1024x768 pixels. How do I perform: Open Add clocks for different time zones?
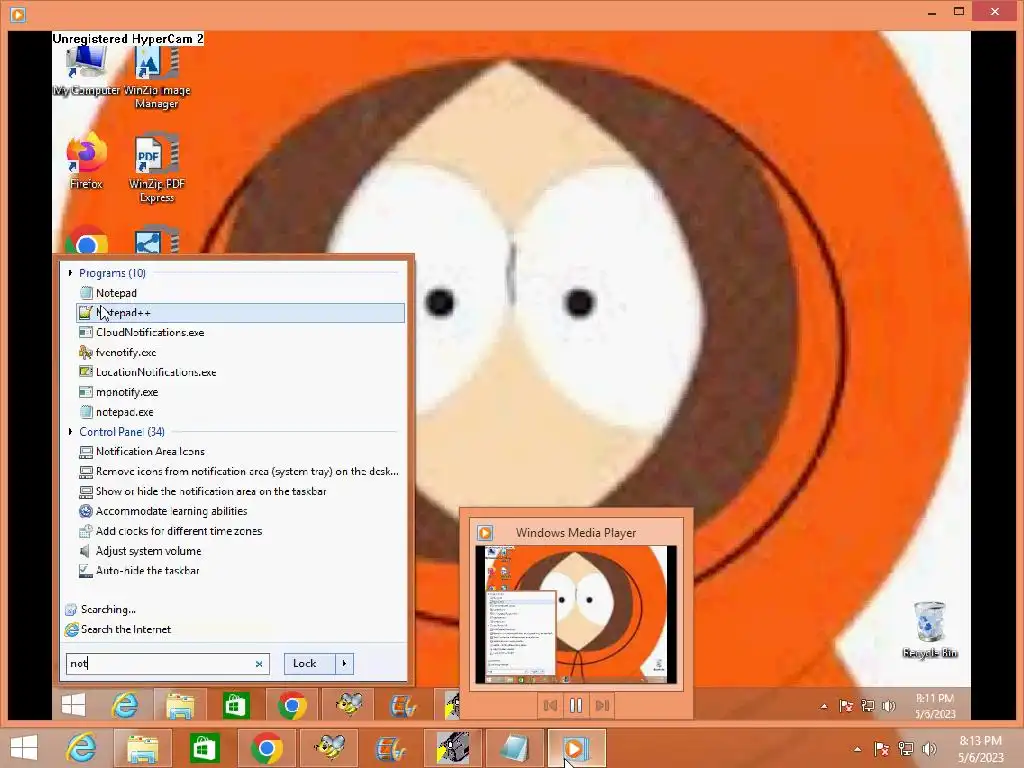(240, 532)
